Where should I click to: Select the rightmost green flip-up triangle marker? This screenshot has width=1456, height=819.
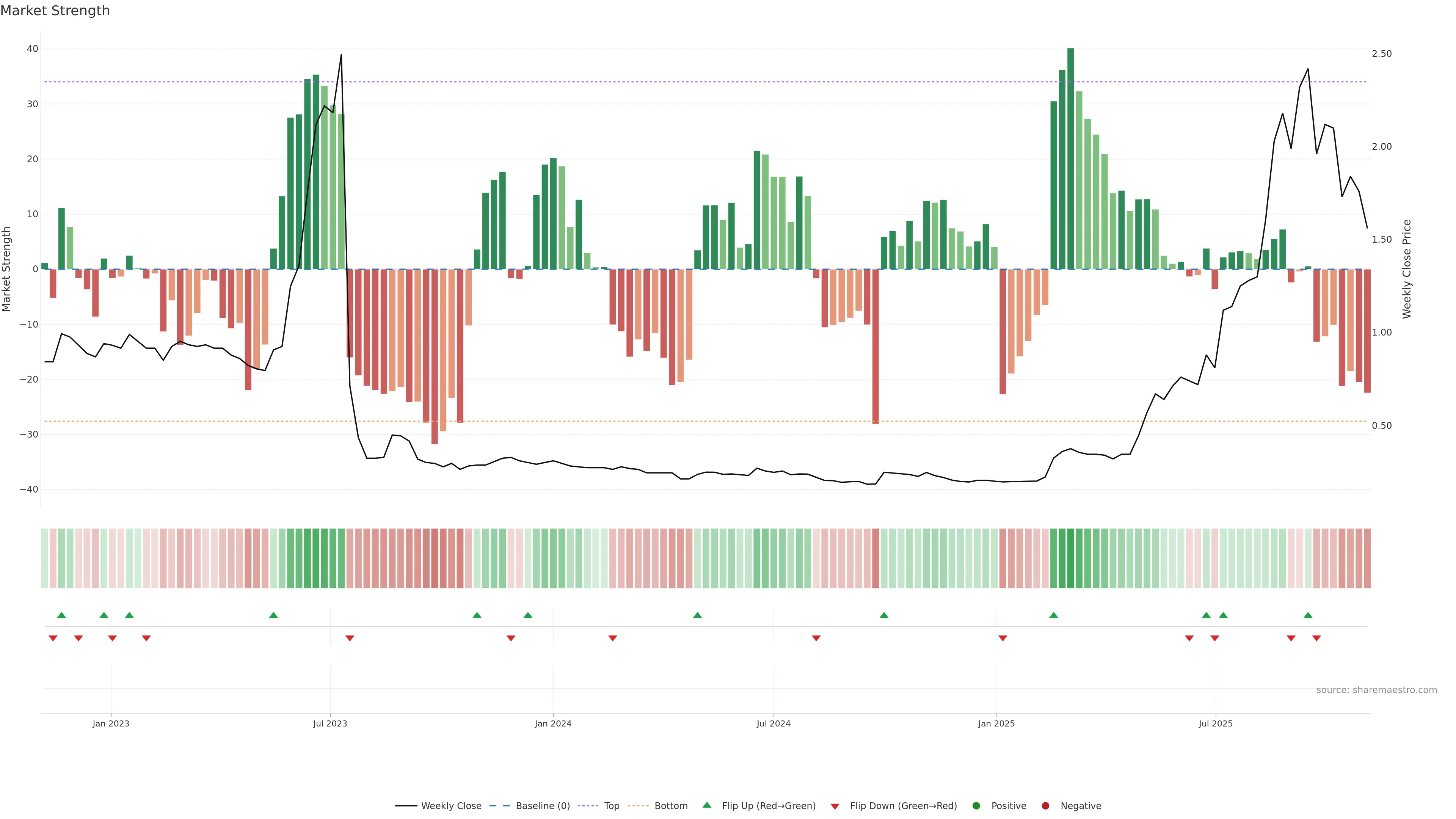1308,615
